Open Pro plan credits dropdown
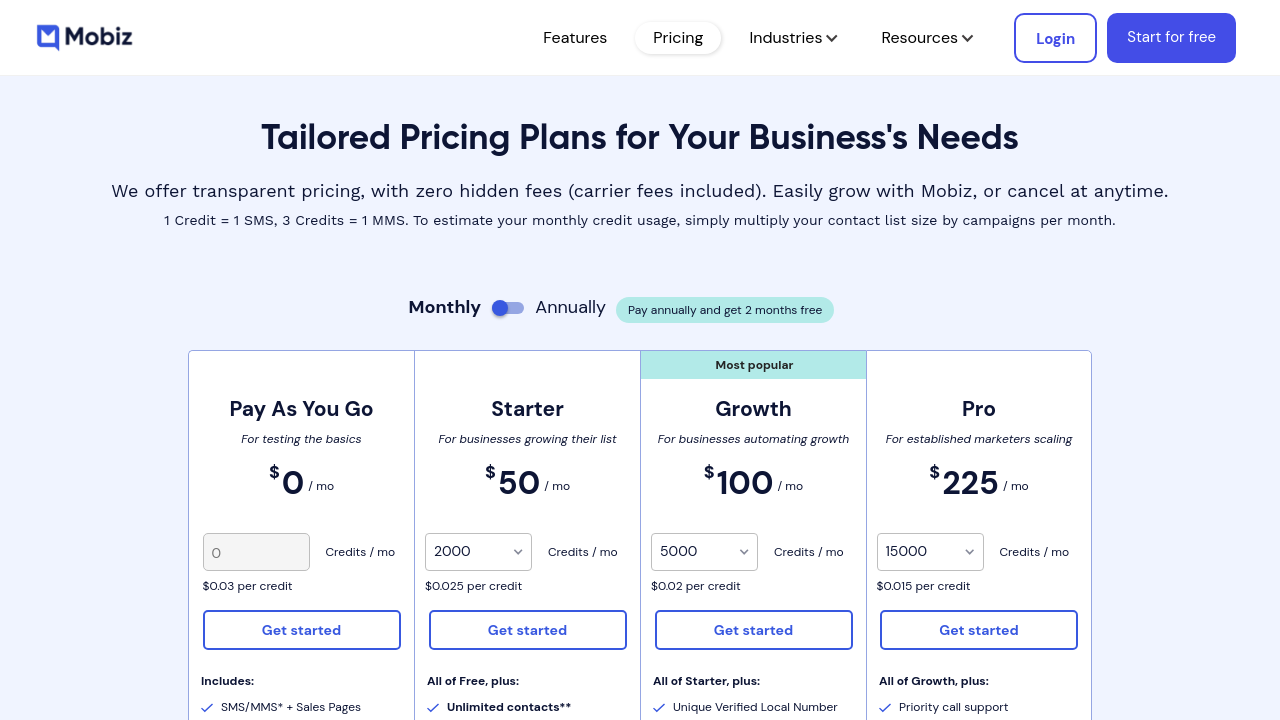Viewport: 1280px width, 720px height. (930, 552)
